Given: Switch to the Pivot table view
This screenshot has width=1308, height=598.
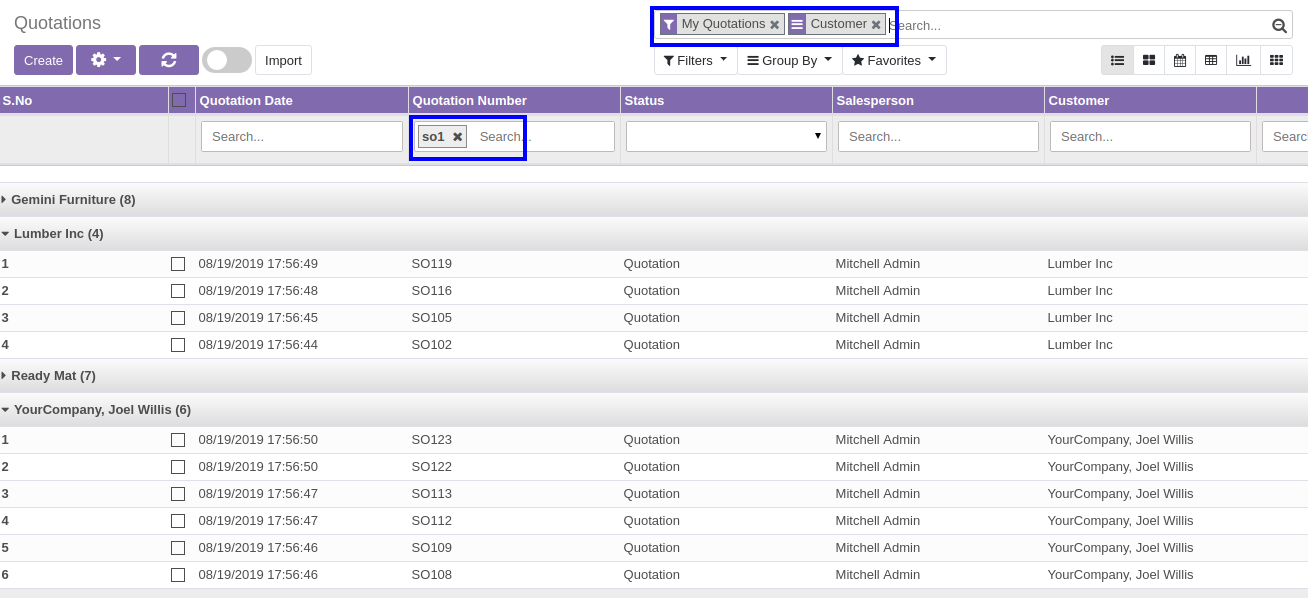Looking at the screenshot, I should [1211, 60].
